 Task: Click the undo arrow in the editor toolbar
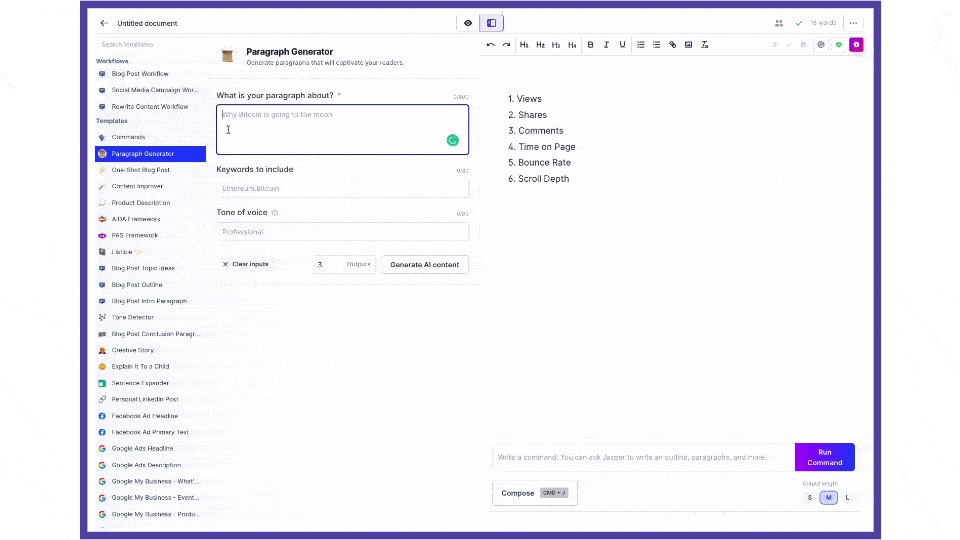490,45
